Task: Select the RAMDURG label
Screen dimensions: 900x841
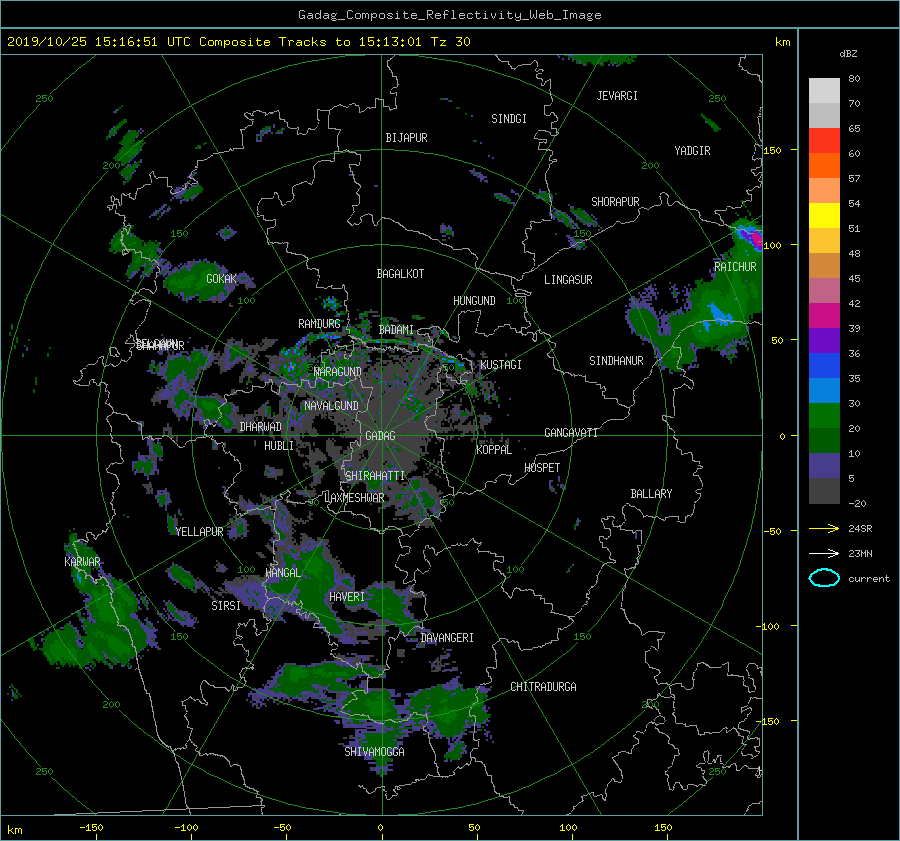Action: [319, 324]
